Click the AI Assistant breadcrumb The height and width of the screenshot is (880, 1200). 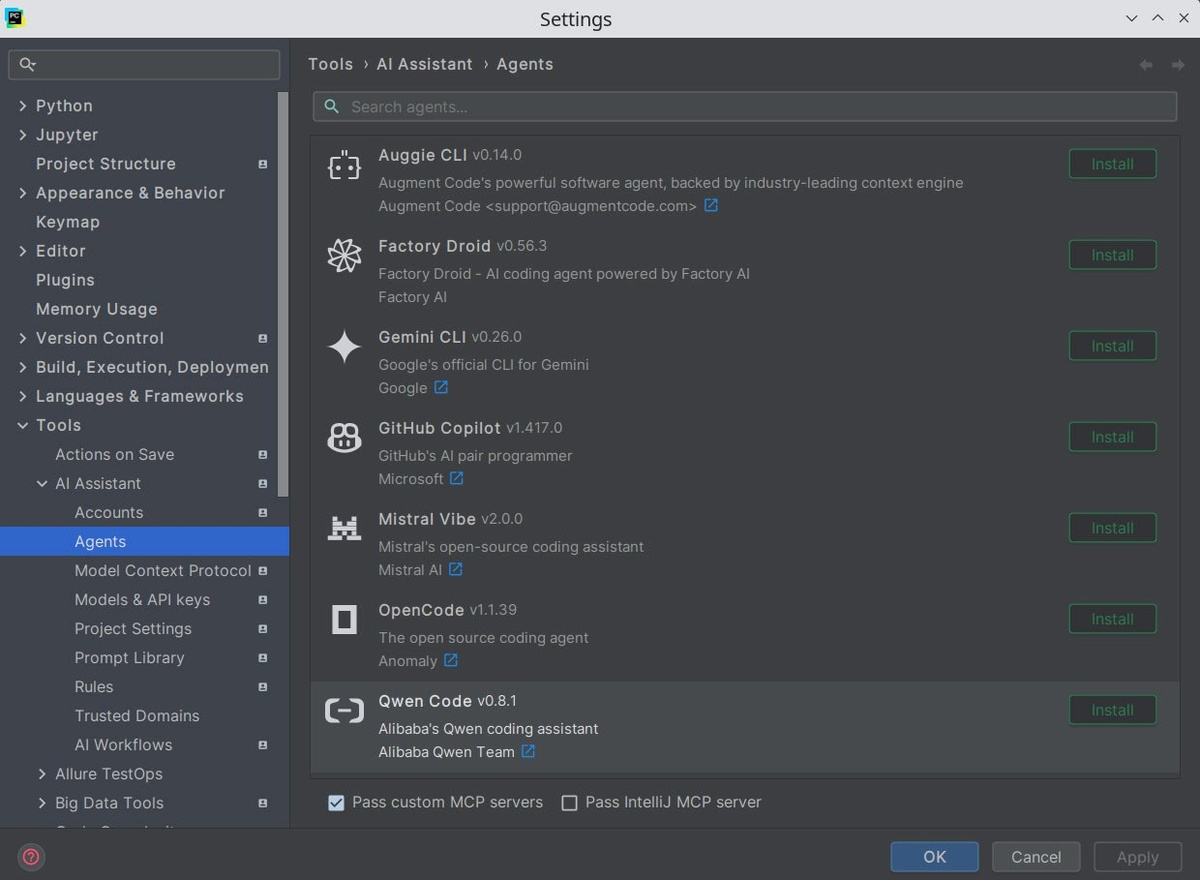tap(424, 64)
